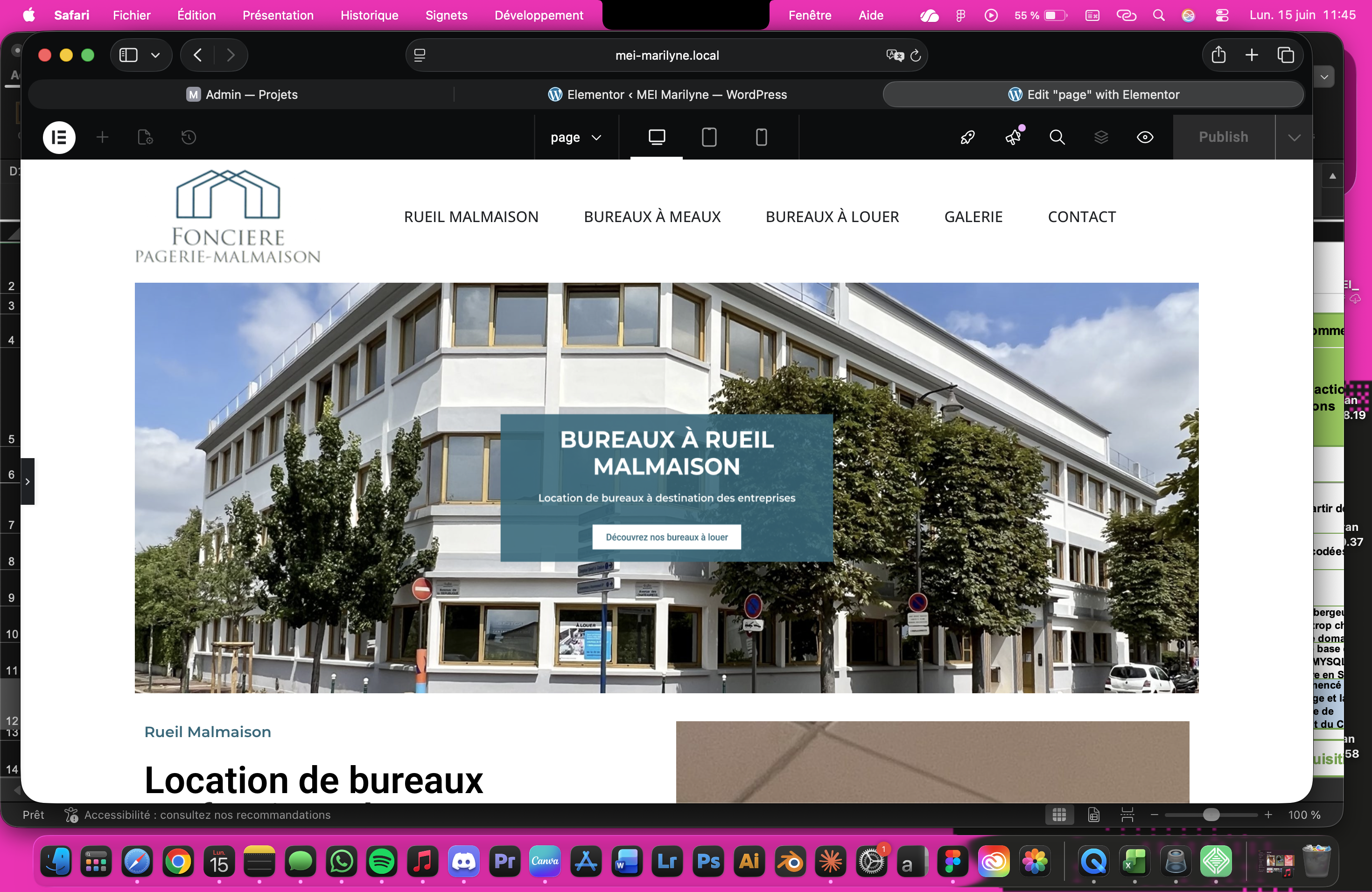Switch to Admin — Projets tab
The image size is (1372, 892).
coord(242,95)
